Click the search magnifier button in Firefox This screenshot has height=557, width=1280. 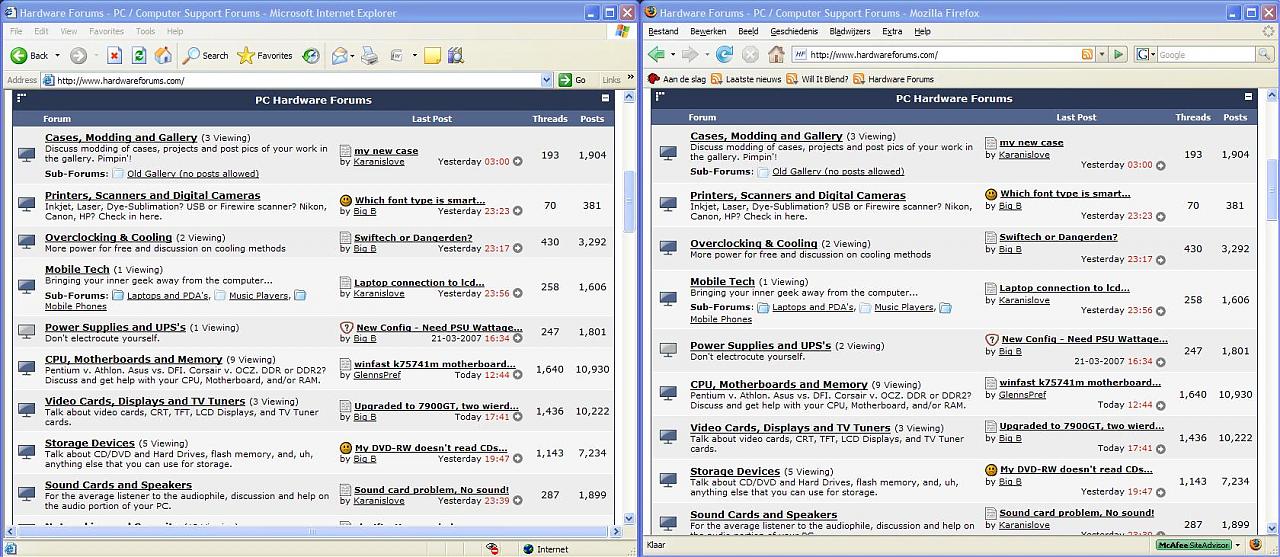[x=1267, y=54]
